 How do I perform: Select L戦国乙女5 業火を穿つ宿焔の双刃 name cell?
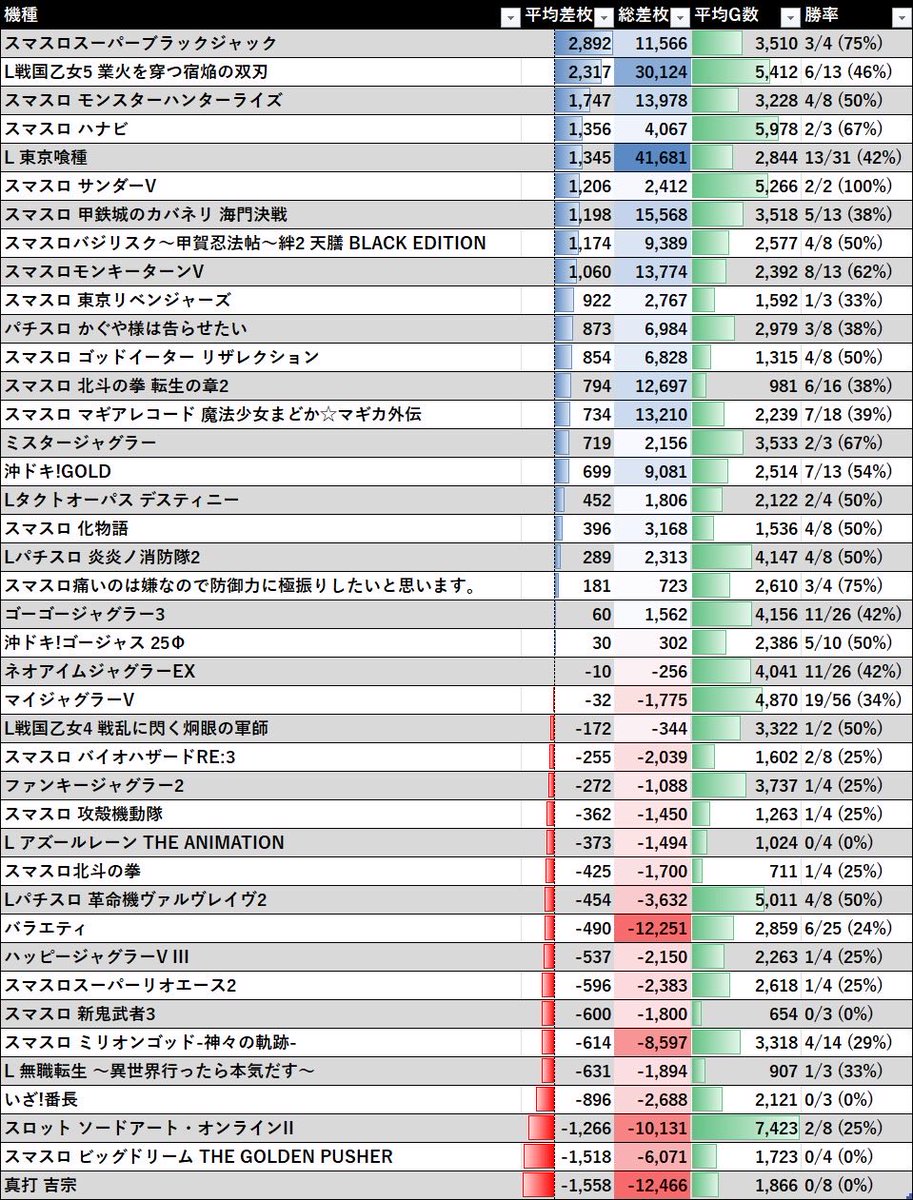(261, 72)
